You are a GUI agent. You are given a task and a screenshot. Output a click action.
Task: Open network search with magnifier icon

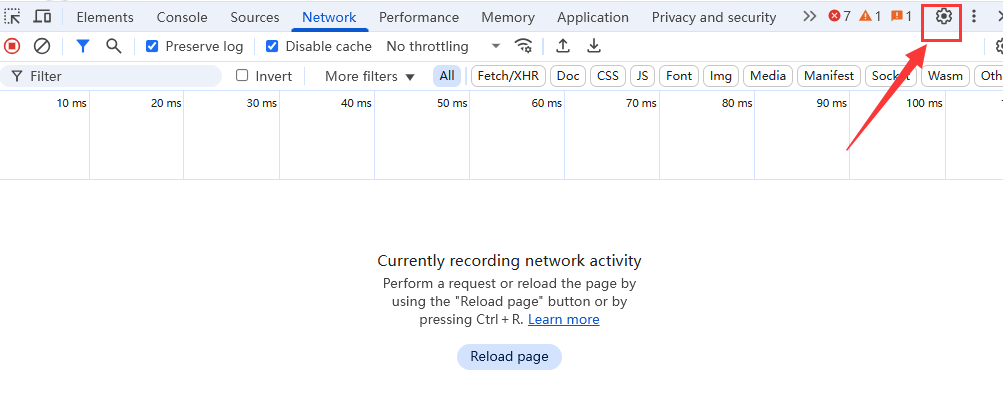(113, 46)
